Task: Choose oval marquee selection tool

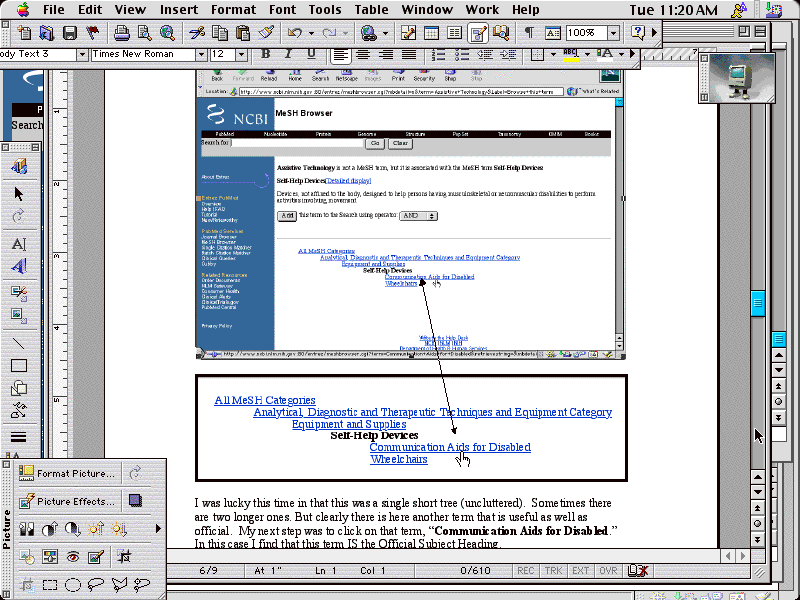Action: (x=72, y=585)
